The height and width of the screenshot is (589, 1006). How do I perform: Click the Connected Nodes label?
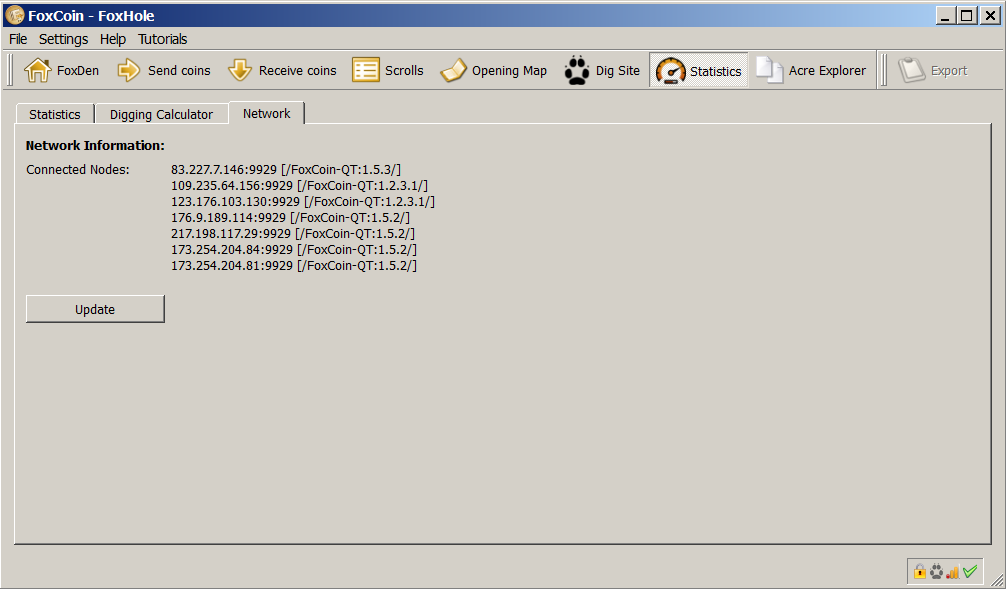pos(78,169)
